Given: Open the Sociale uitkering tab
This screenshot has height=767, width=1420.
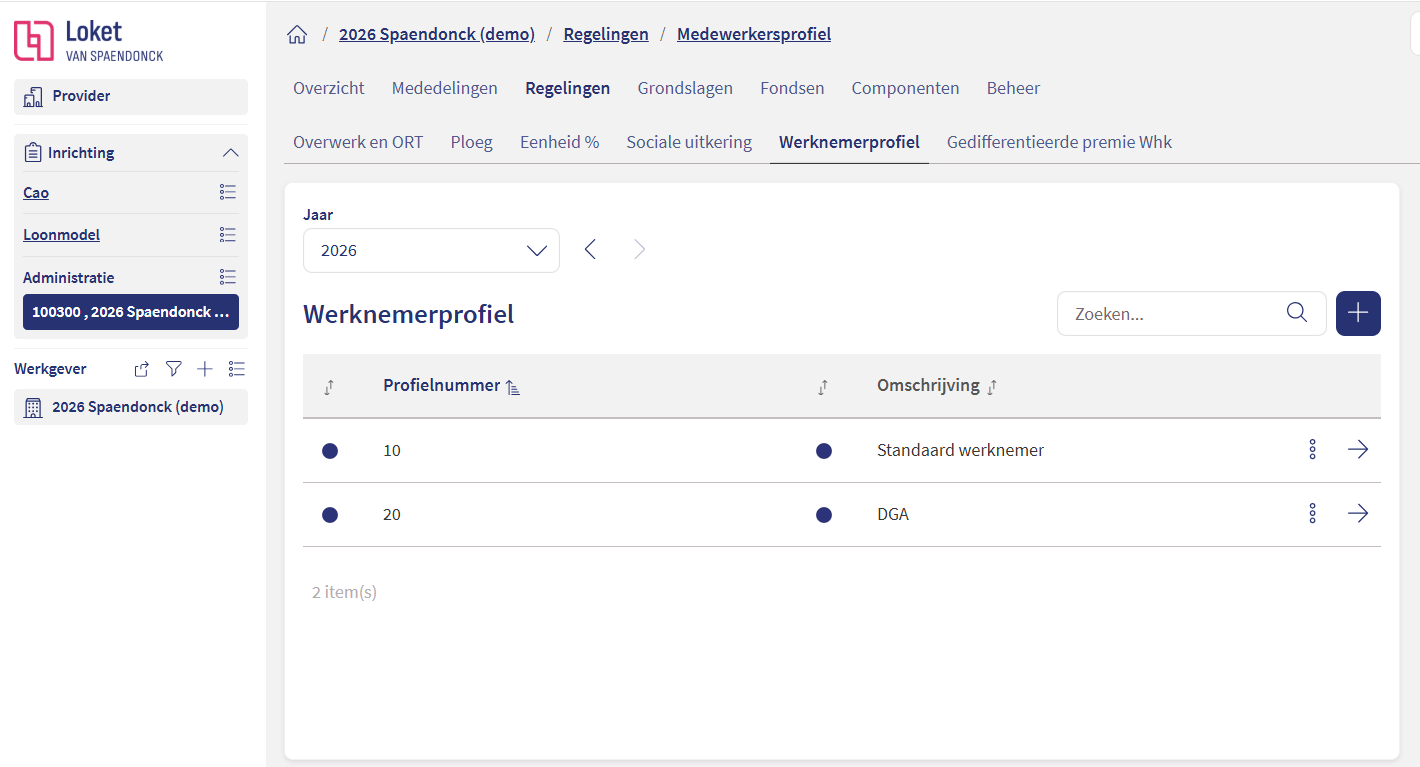Looking at the screenshot, I should pyautogui.click(x=689, y=142).
